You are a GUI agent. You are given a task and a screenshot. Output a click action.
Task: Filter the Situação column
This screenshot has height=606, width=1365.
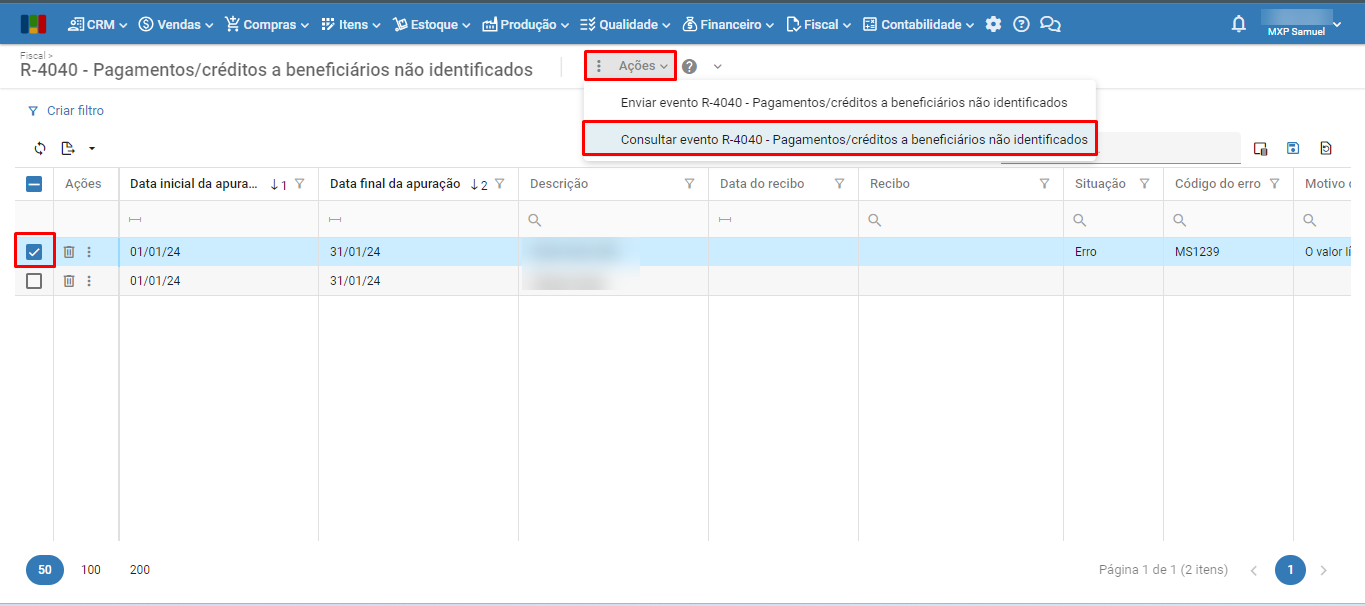[x=1144, y=184]
